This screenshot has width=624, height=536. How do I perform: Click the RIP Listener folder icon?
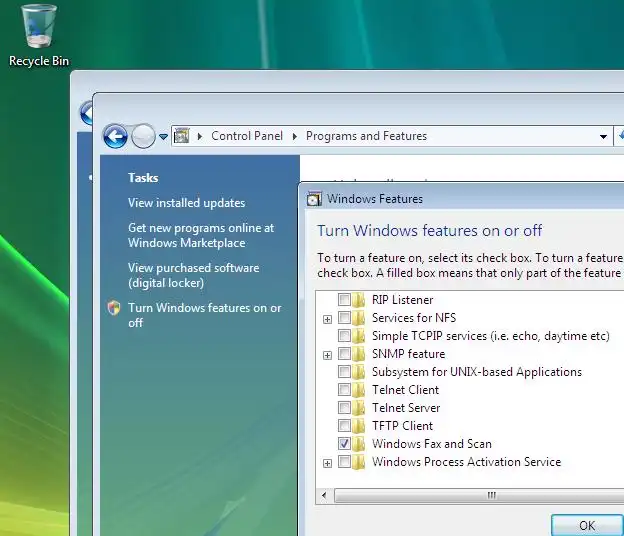tap(359, 300)
